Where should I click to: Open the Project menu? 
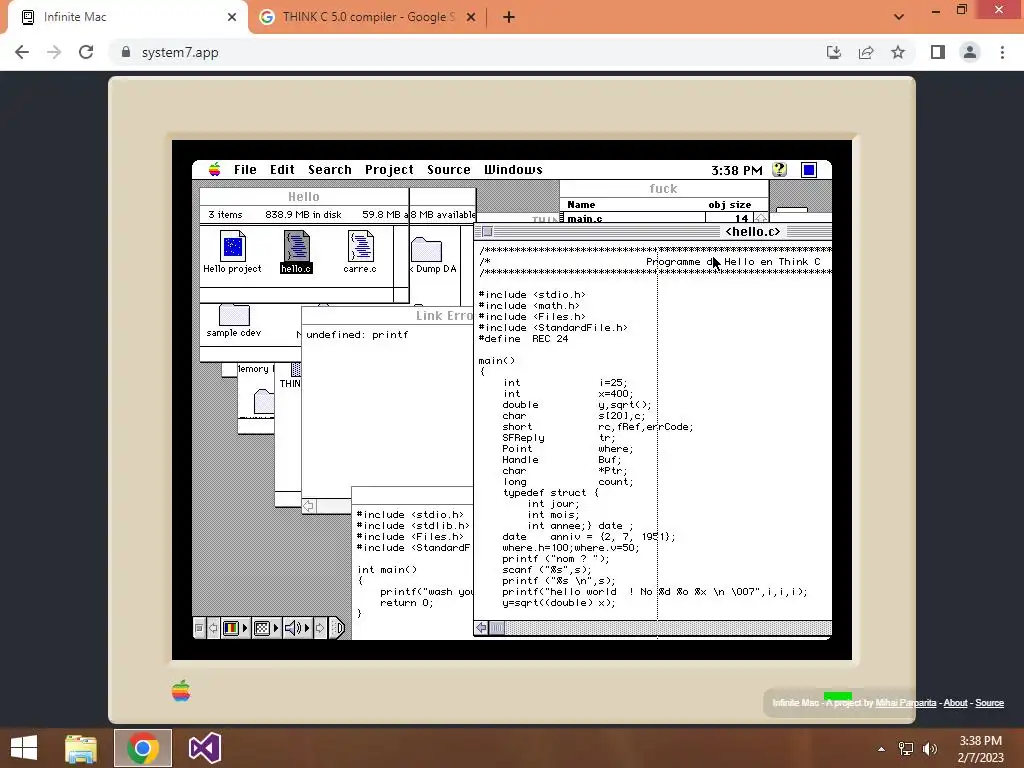[389, 170]
